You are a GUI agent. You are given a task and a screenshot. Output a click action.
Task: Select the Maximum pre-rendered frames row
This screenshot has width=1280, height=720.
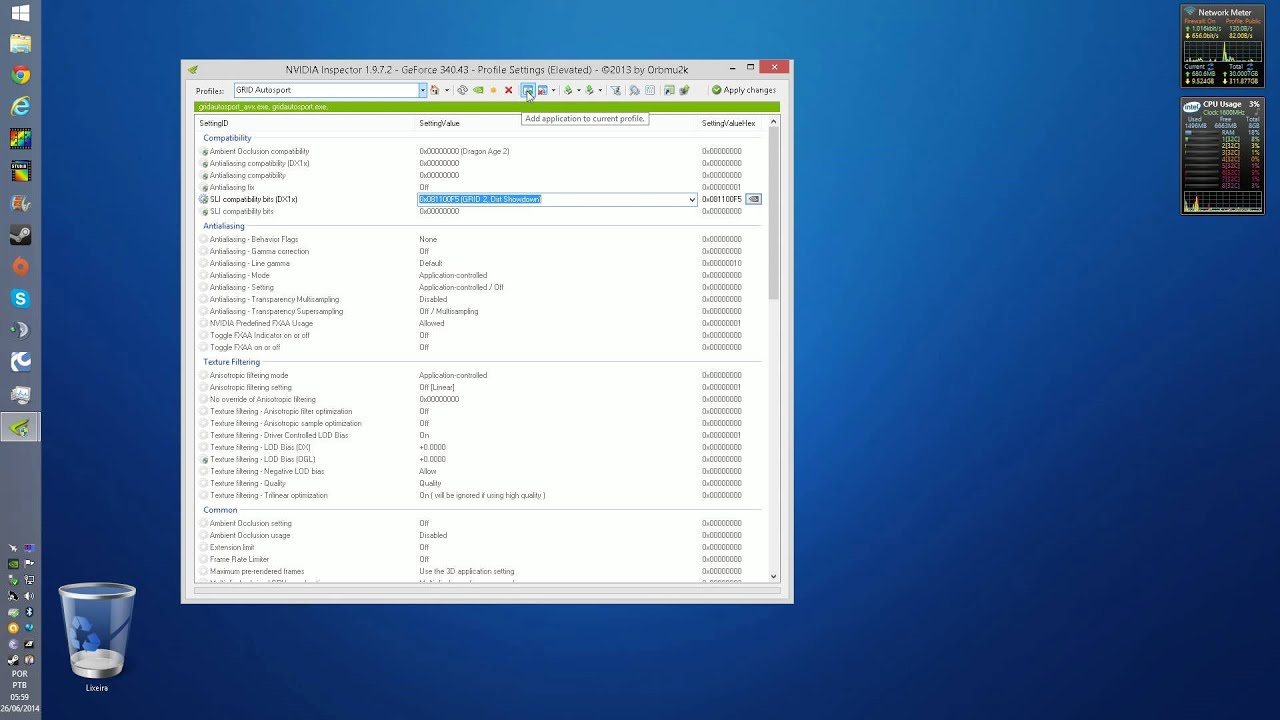(481, 571)
